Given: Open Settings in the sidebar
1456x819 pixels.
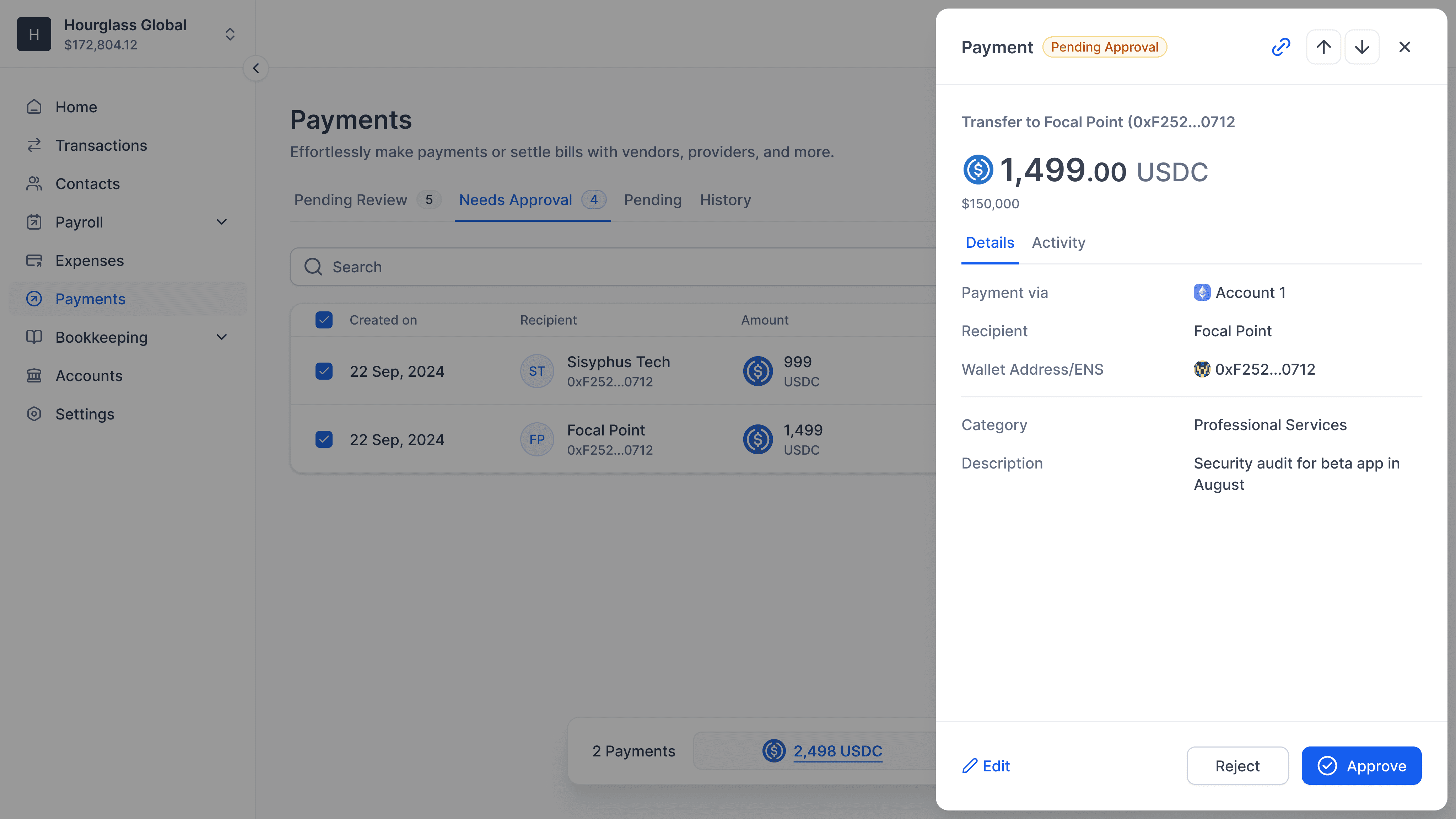Looking at the screenshot, I should click(85, 414).
